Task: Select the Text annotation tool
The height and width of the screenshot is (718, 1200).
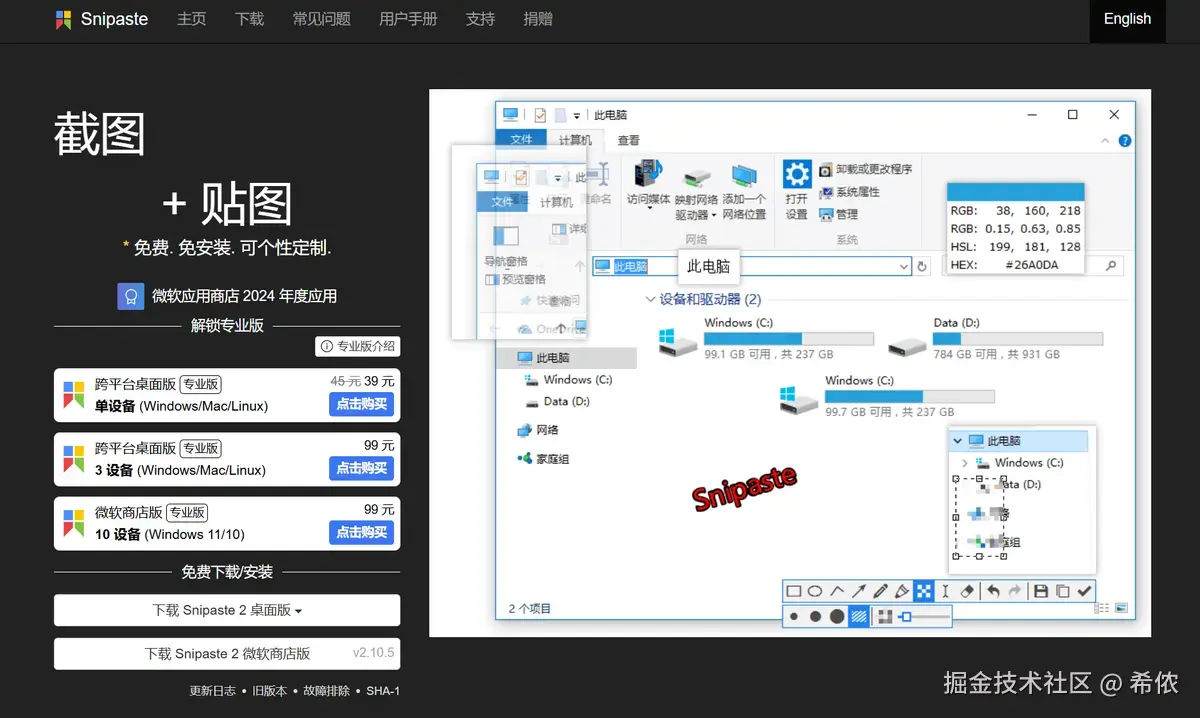Action: (945, 592)
